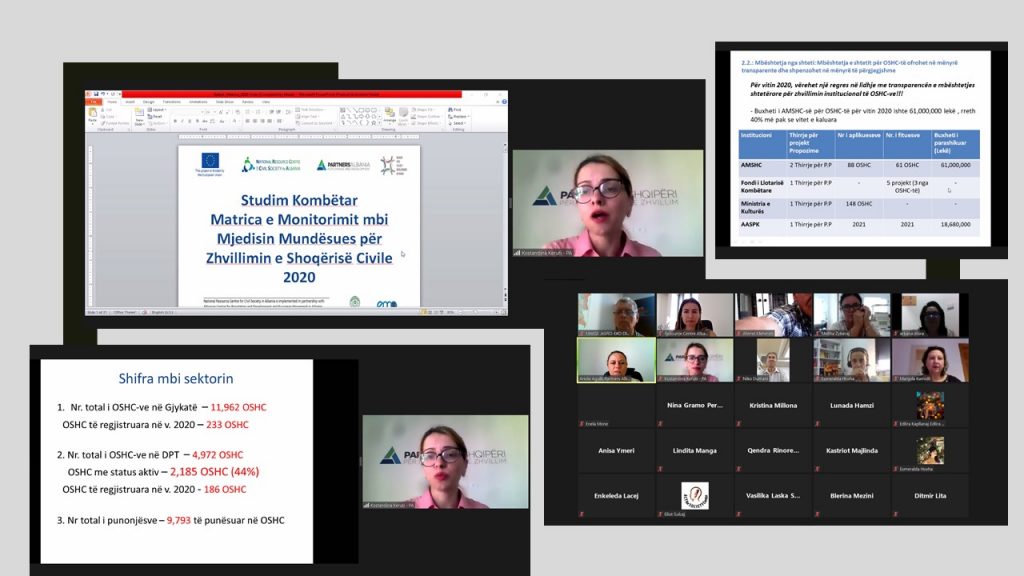Open the File tab in PowerPoint

pyautogui.click(x=93, y=102)
